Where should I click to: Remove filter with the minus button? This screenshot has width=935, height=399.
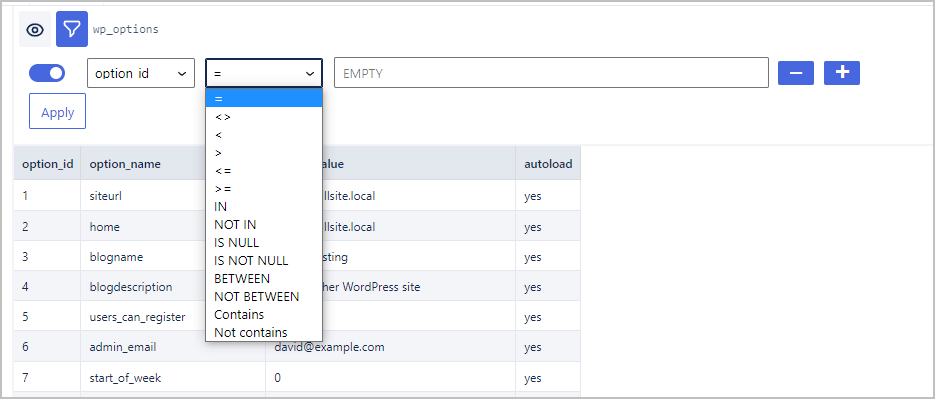click(x=795, y=73)
